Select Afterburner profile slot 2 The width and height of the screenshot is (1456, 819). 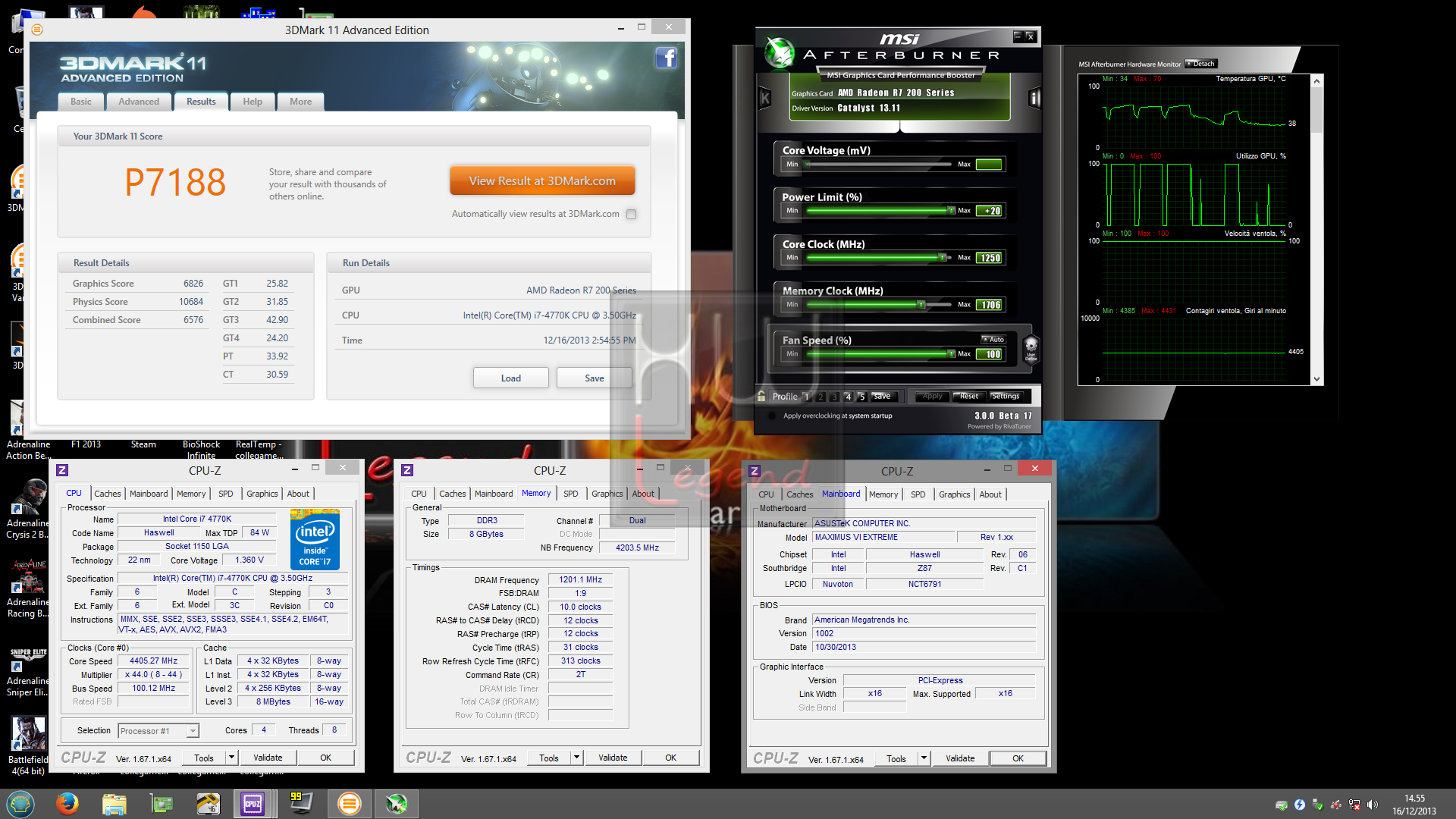821,396
